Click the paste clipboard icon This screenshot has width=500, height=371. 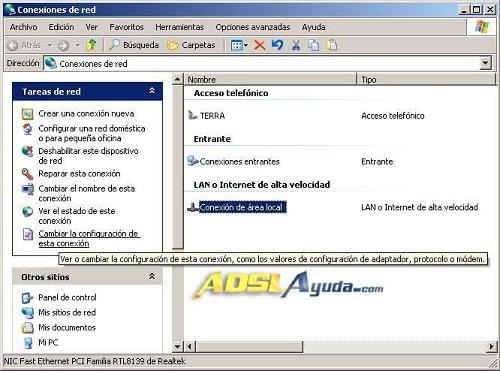coord(332,45)
